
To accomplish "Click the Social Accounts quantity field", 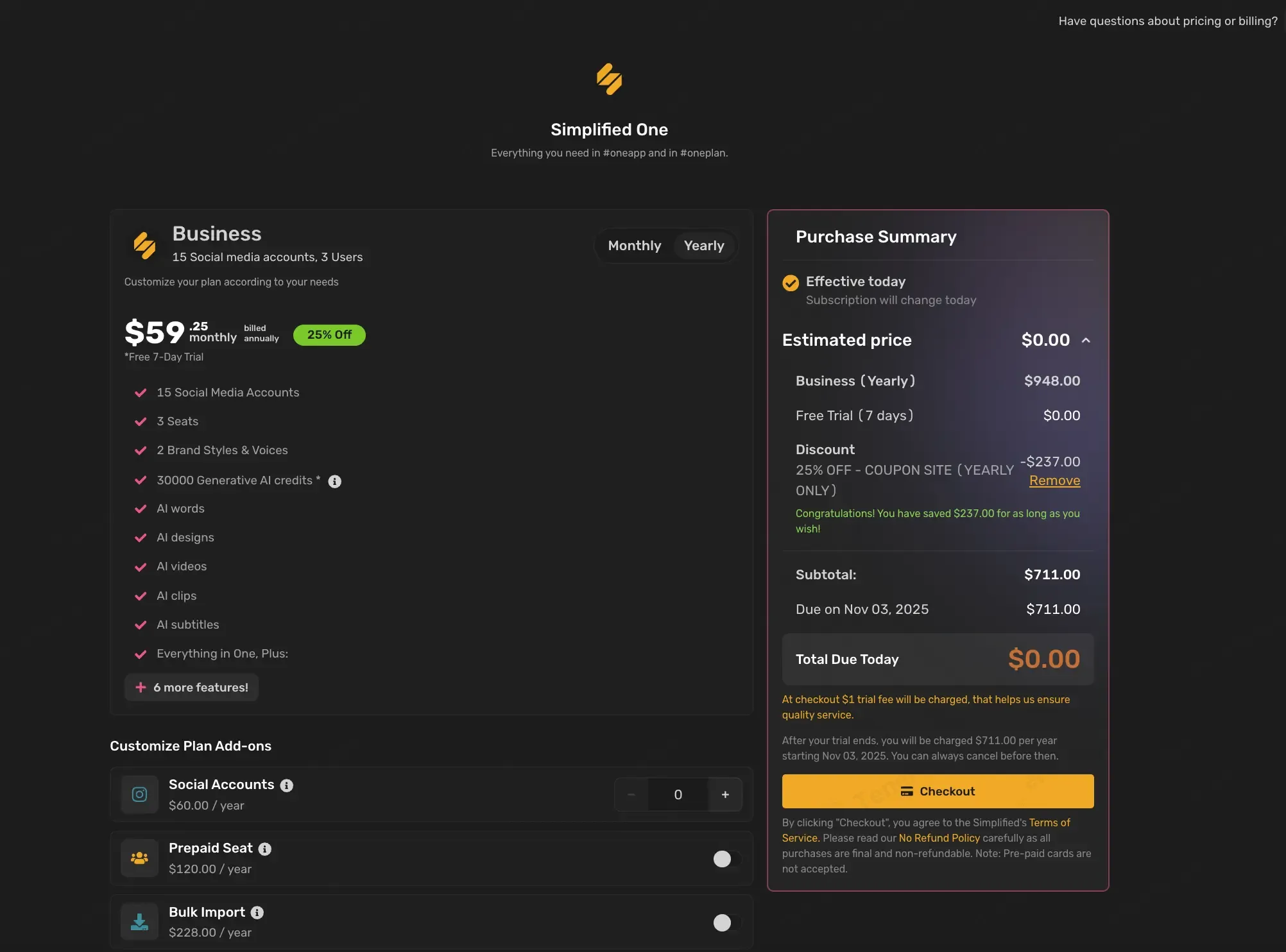I will pyautogui.click(x=678, y=795).
